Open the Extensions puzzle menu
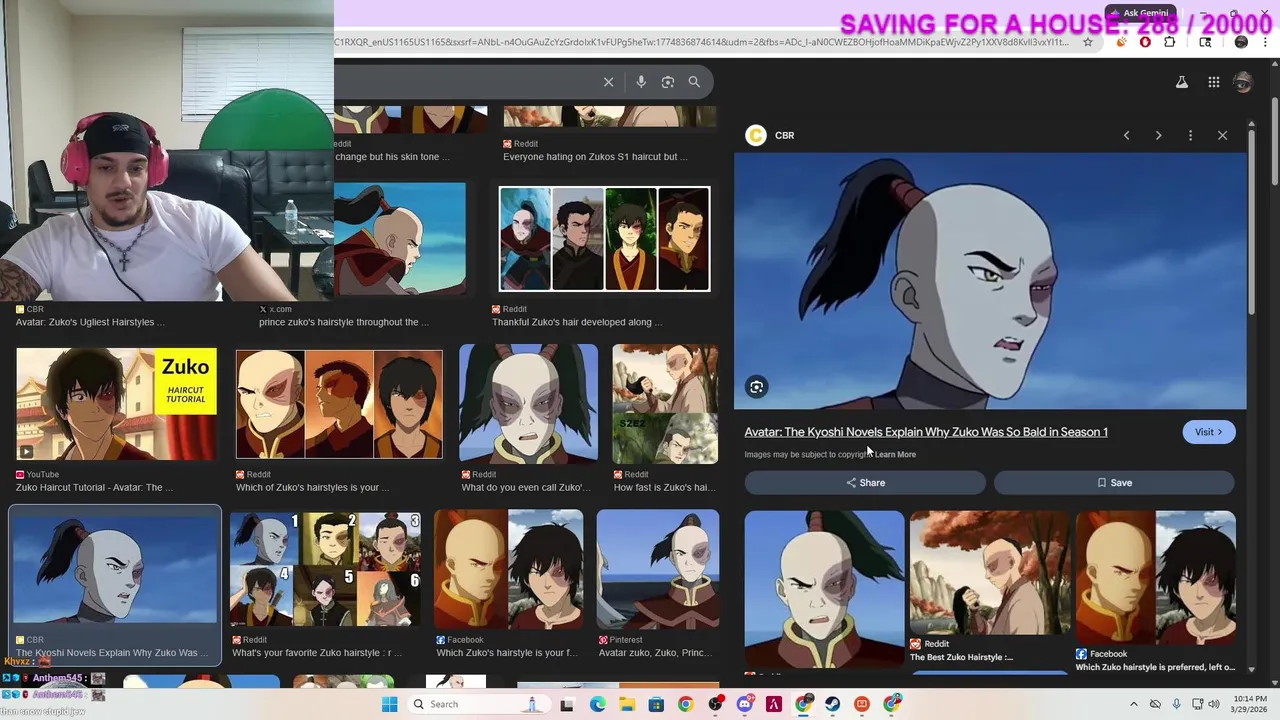 [1170, 42]
